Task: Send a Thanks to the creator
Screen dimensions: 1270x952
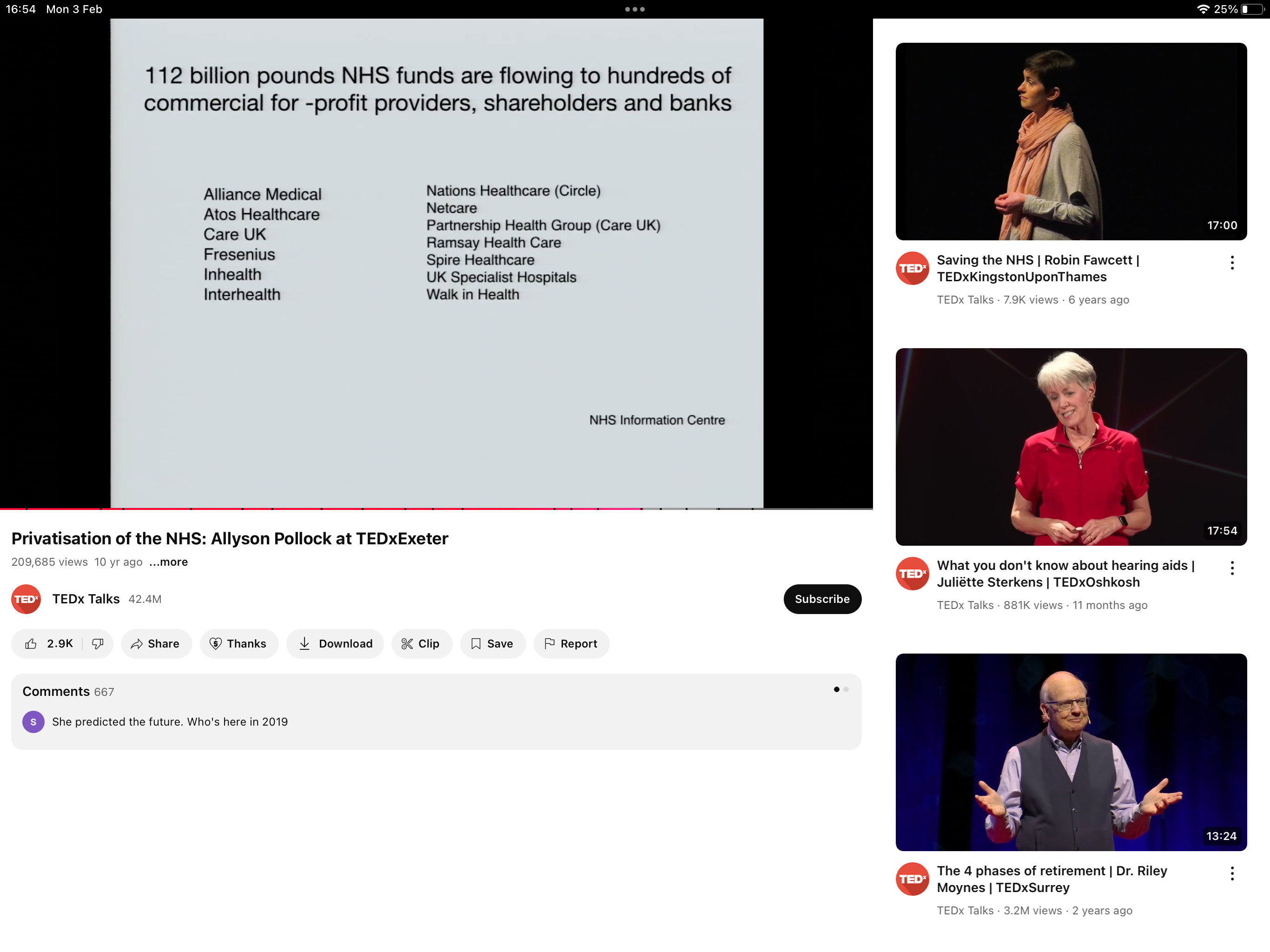Action: (239, 644)
